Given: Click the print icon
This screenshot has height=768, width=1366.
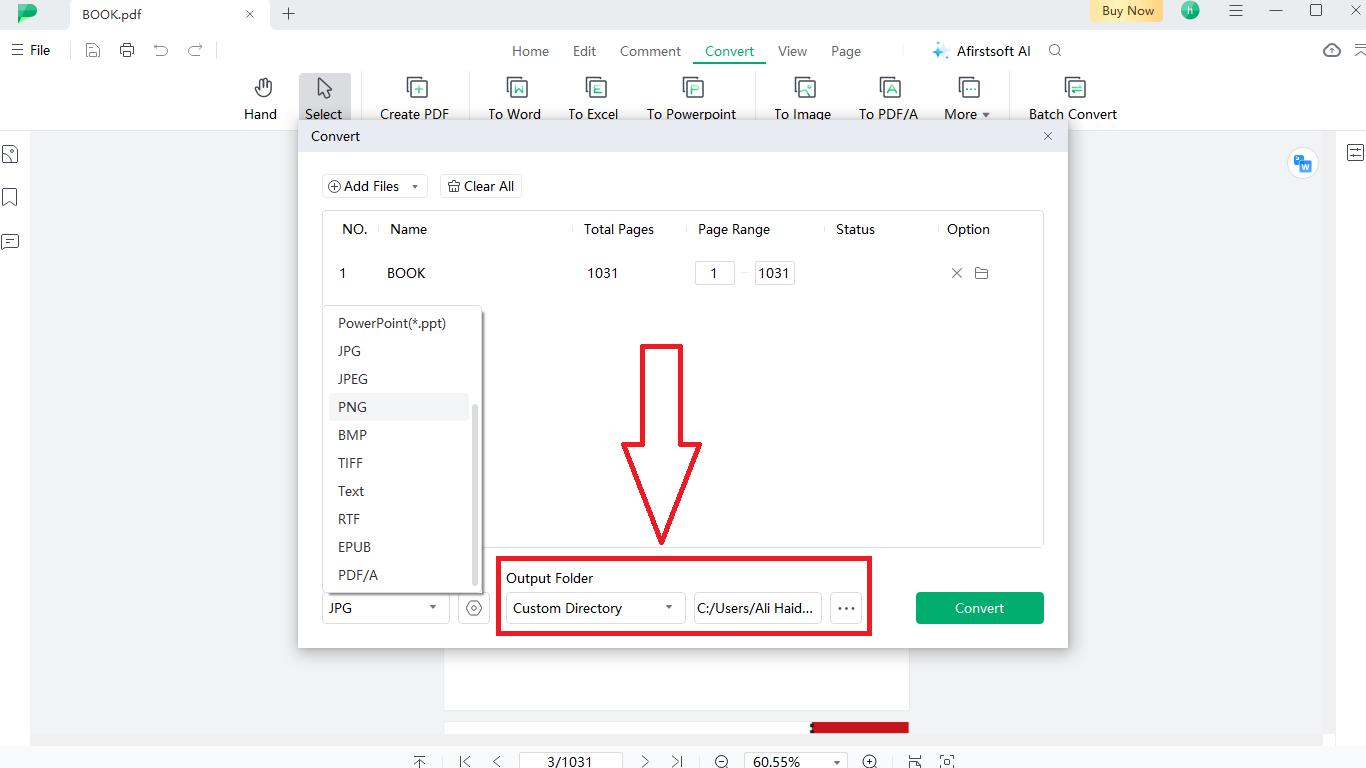Looking at the screenshot, I should click(x=127, y=50).
